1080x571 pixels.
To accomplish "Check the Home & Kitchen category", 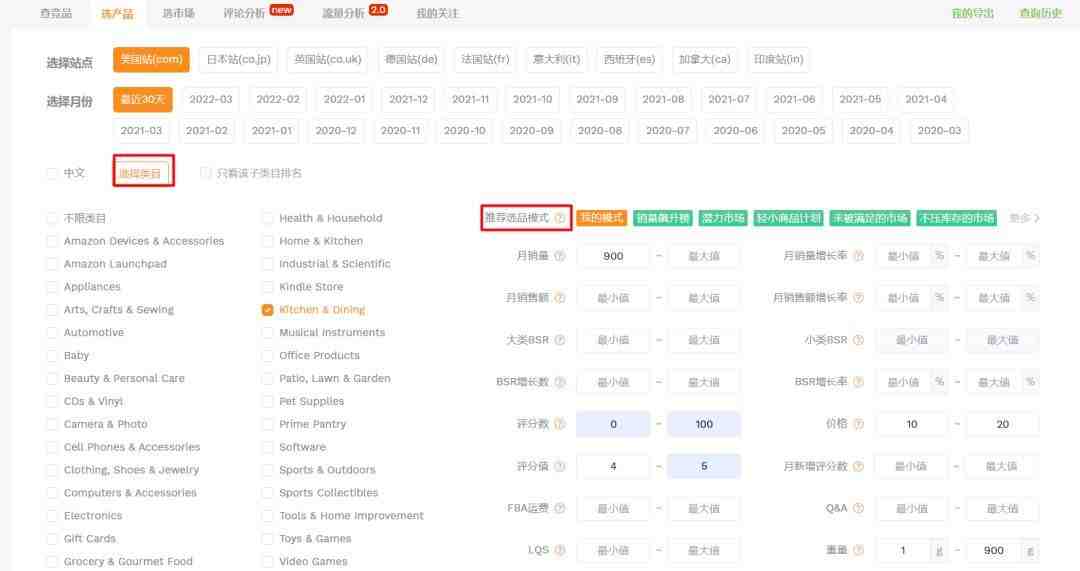I will pyautogui.click(x=267, y=241).
